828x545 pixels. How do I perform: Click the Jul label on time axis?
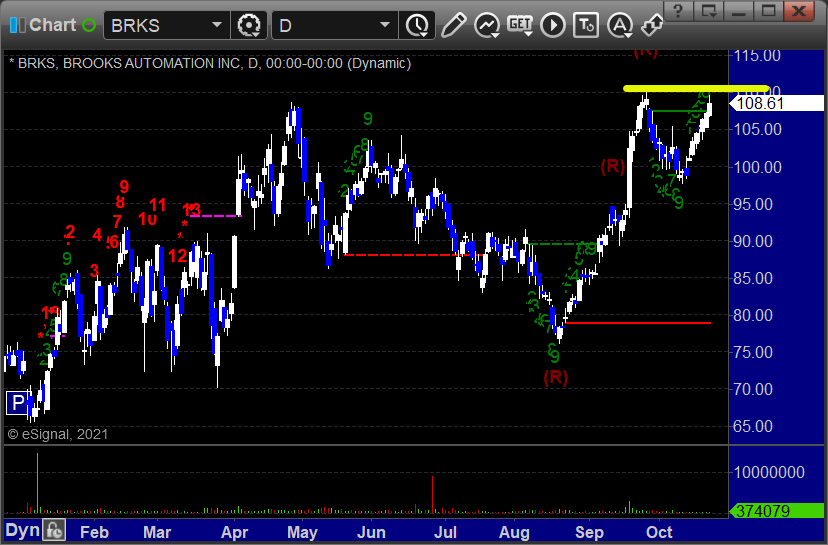point(446,532)
